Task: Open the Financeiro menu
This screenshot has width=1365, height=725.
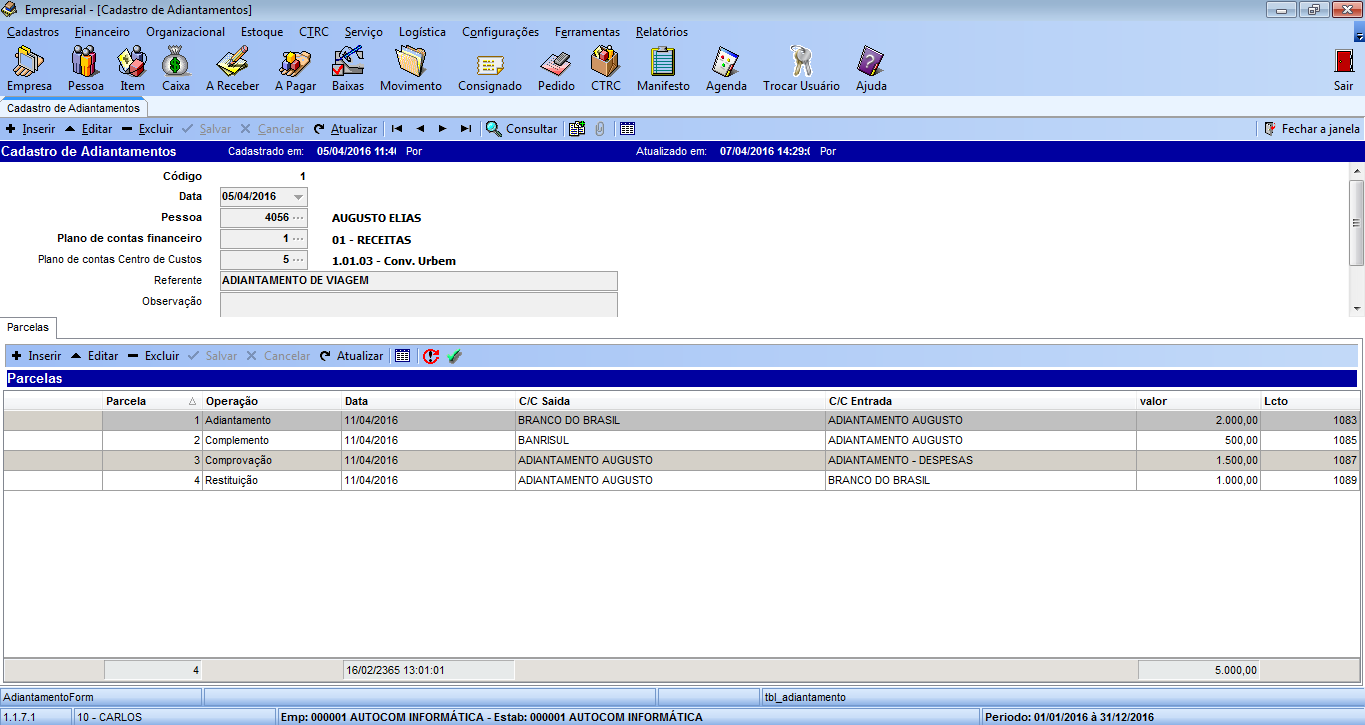Action: point(102,32)
